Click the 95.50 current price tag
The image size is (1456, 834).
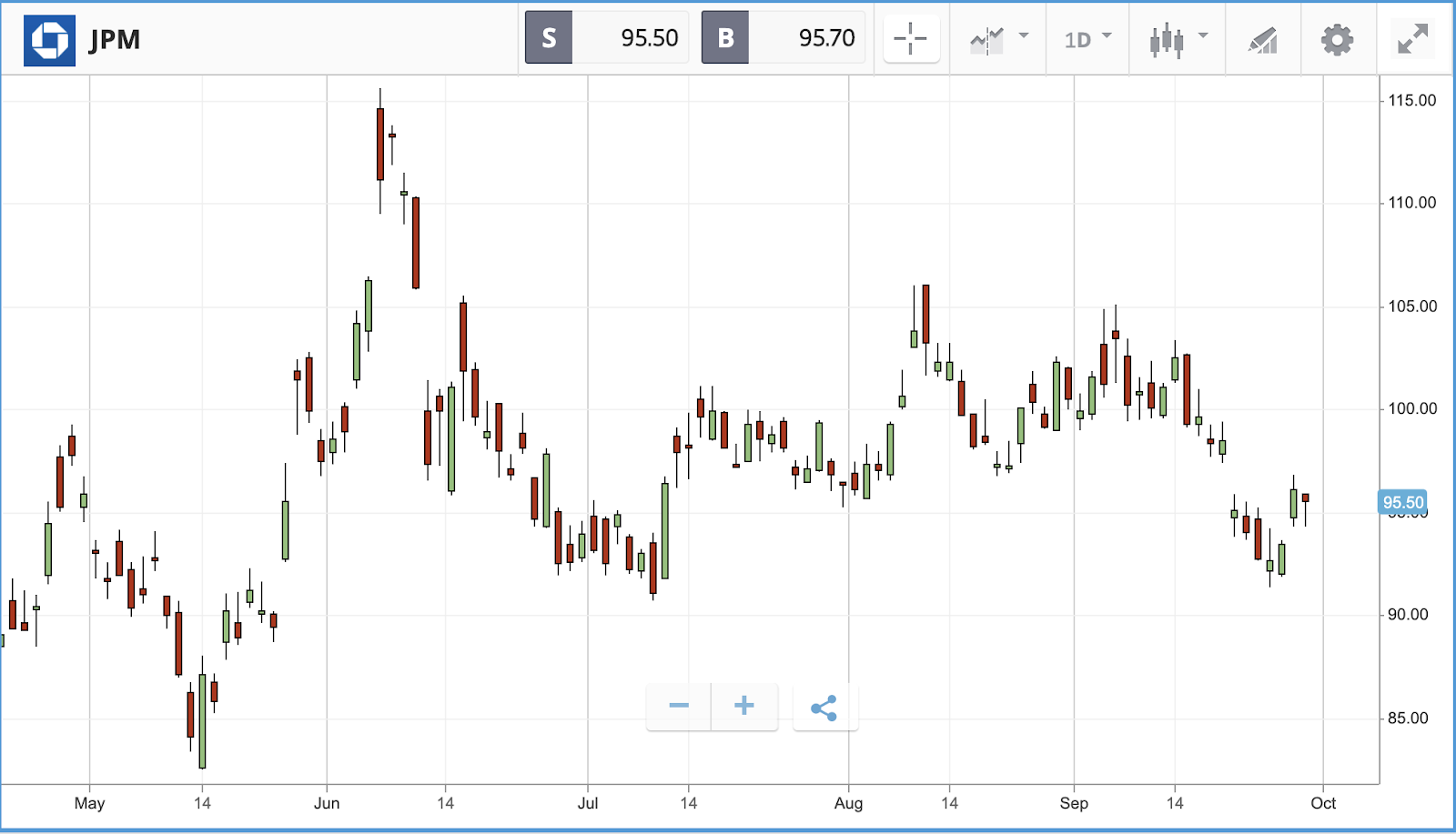click(x=1402, y=502)
